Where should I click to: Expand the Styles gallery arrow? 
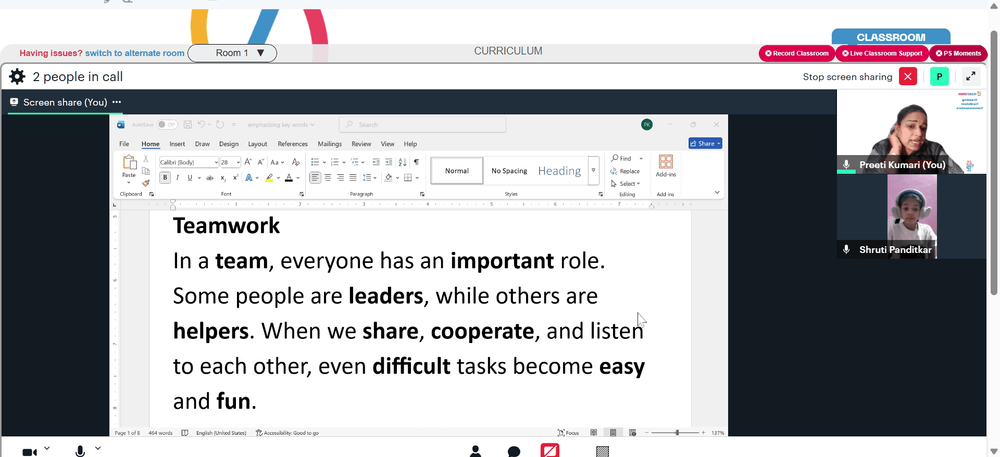pos(594,170)
